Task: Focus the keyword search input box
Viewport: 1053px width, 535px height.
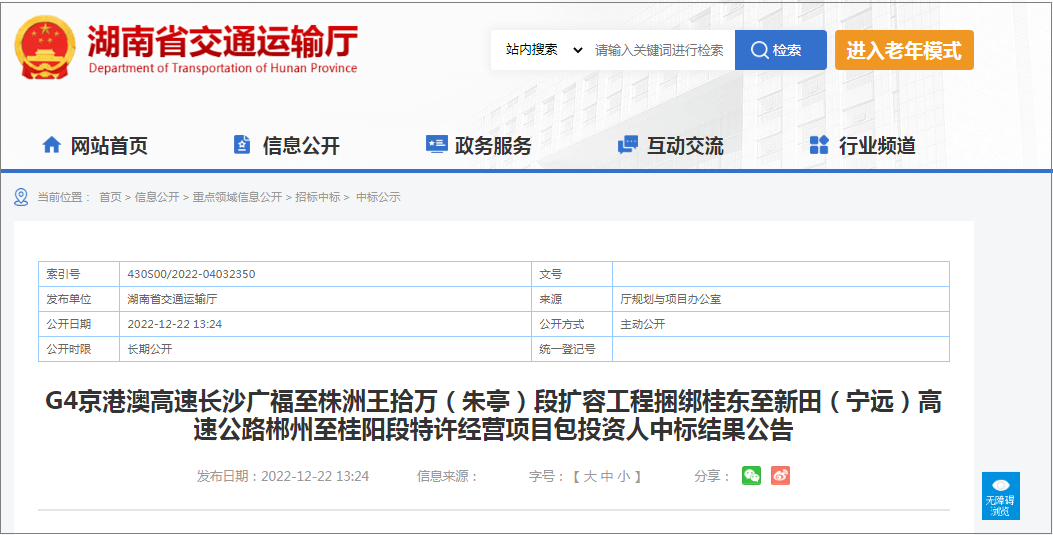Action: [659, 50]
